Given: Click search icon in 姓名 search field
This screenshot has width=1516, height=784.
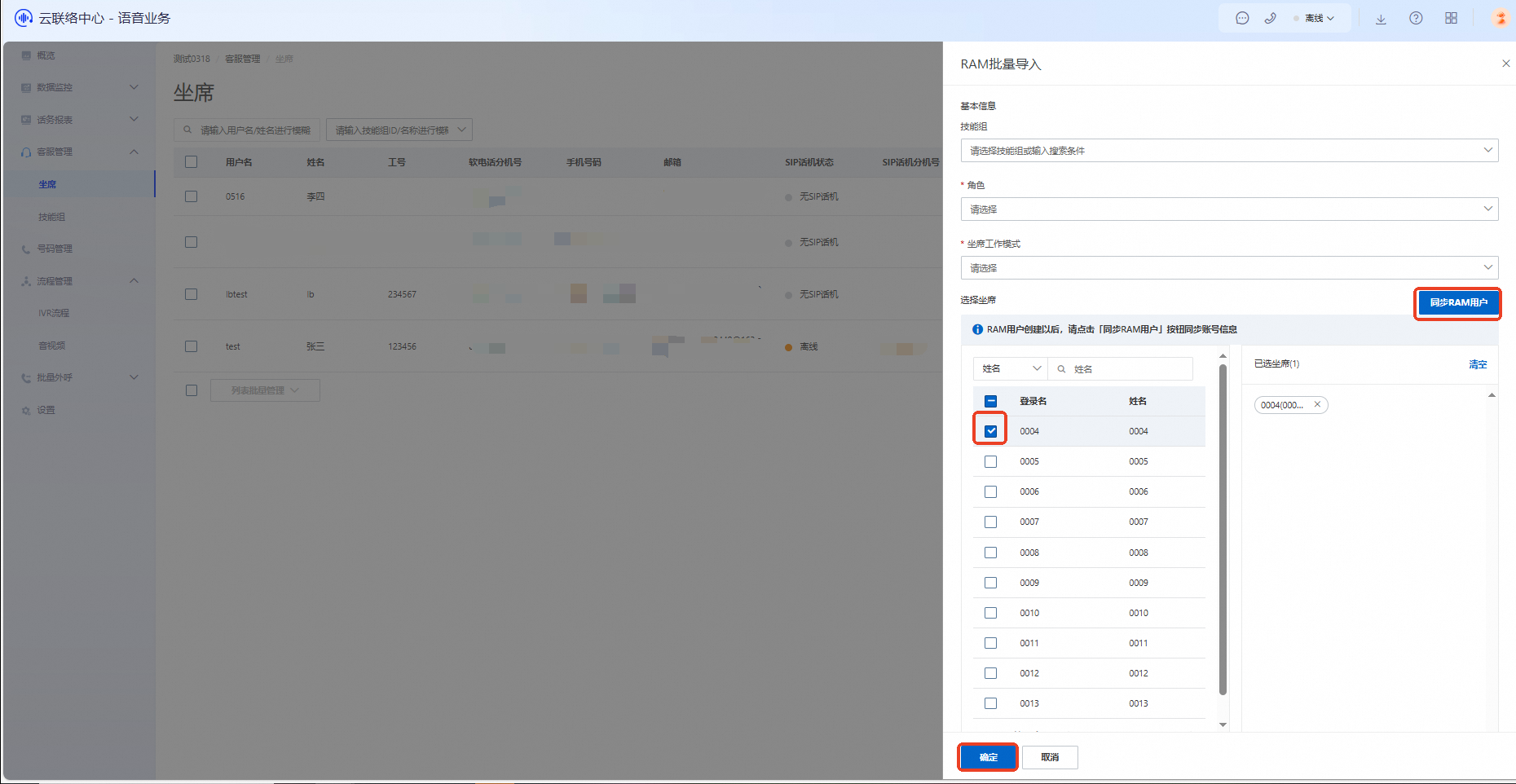Looking at the screenshot, I should tap(1061, 369).
